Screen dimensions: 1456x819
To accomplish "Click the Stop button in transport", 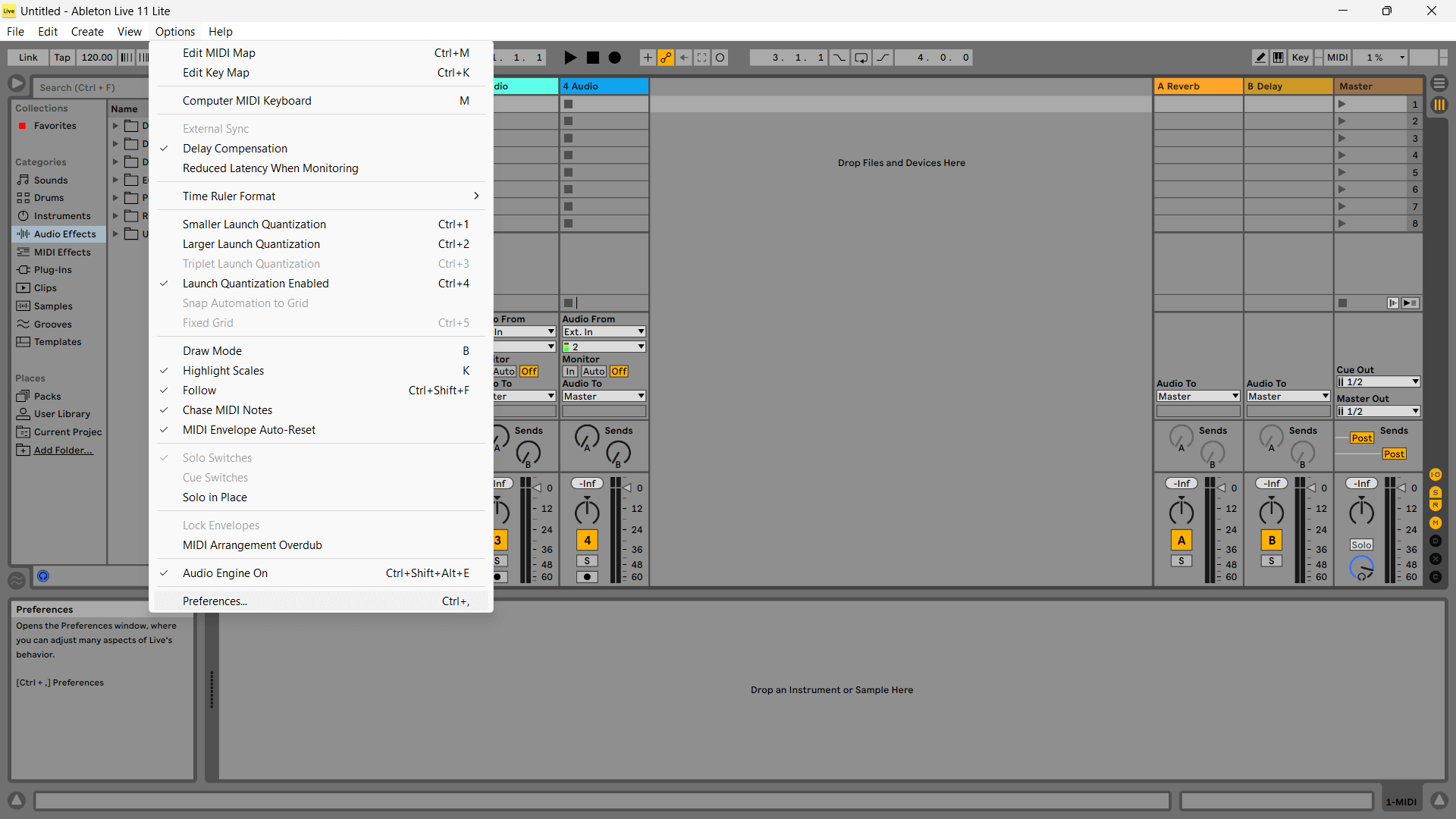I will point(593,58).
